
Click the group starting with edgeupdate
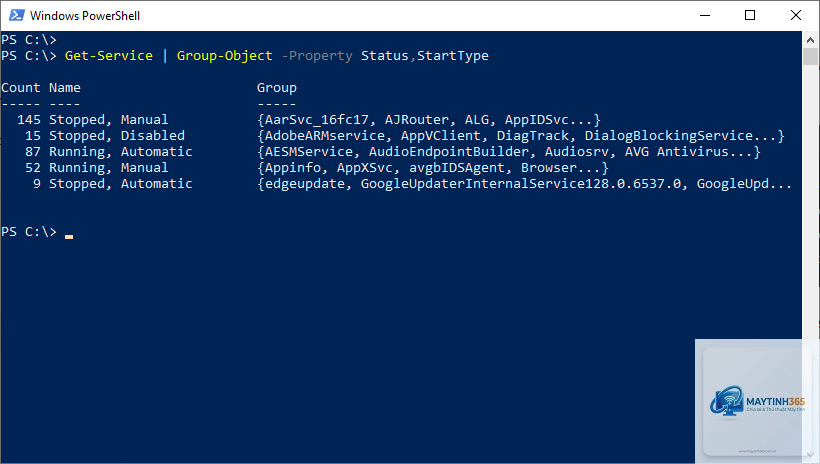[x=525, y=184]
